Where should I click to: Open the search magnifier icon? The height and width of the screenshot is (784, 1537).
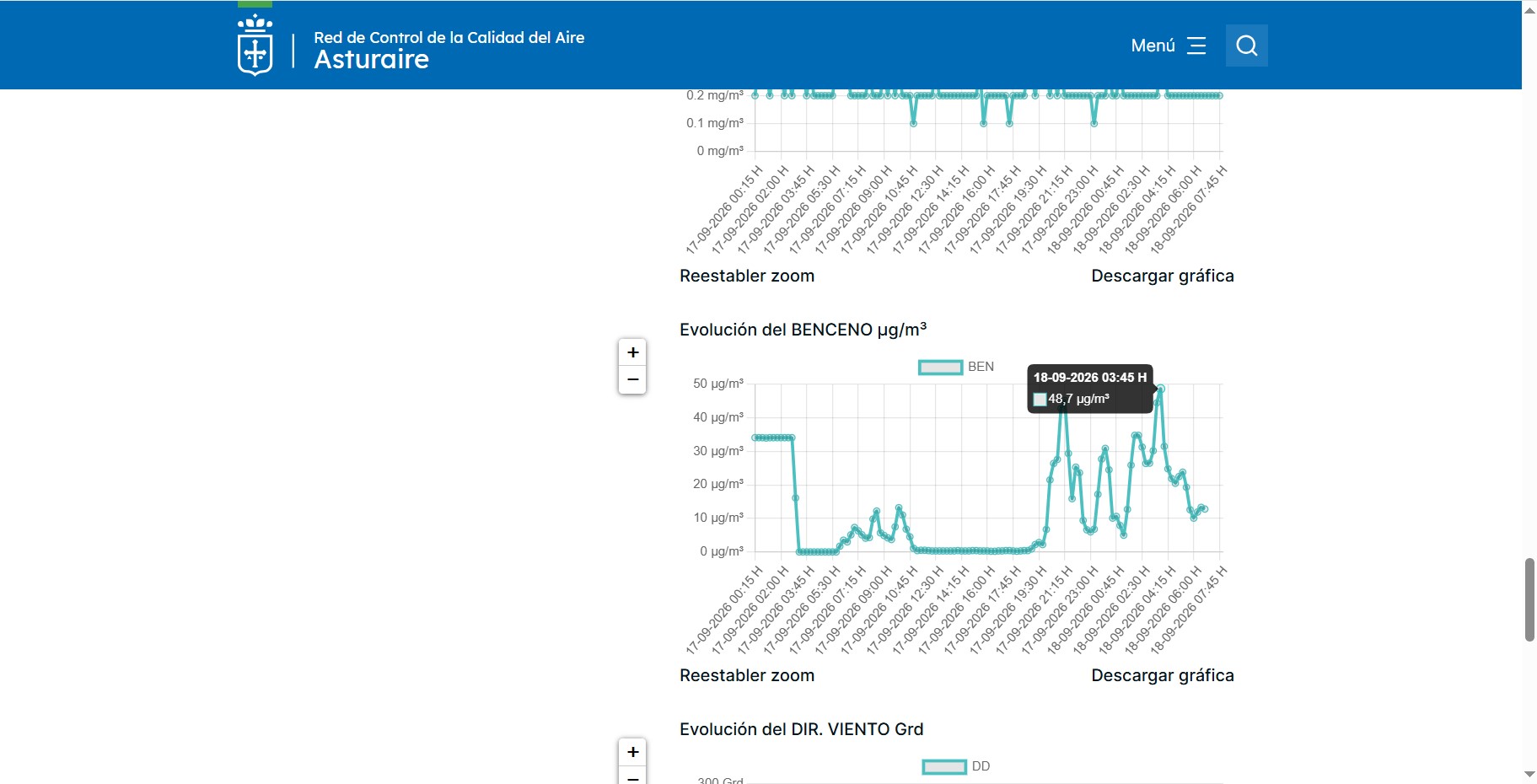1247,46
